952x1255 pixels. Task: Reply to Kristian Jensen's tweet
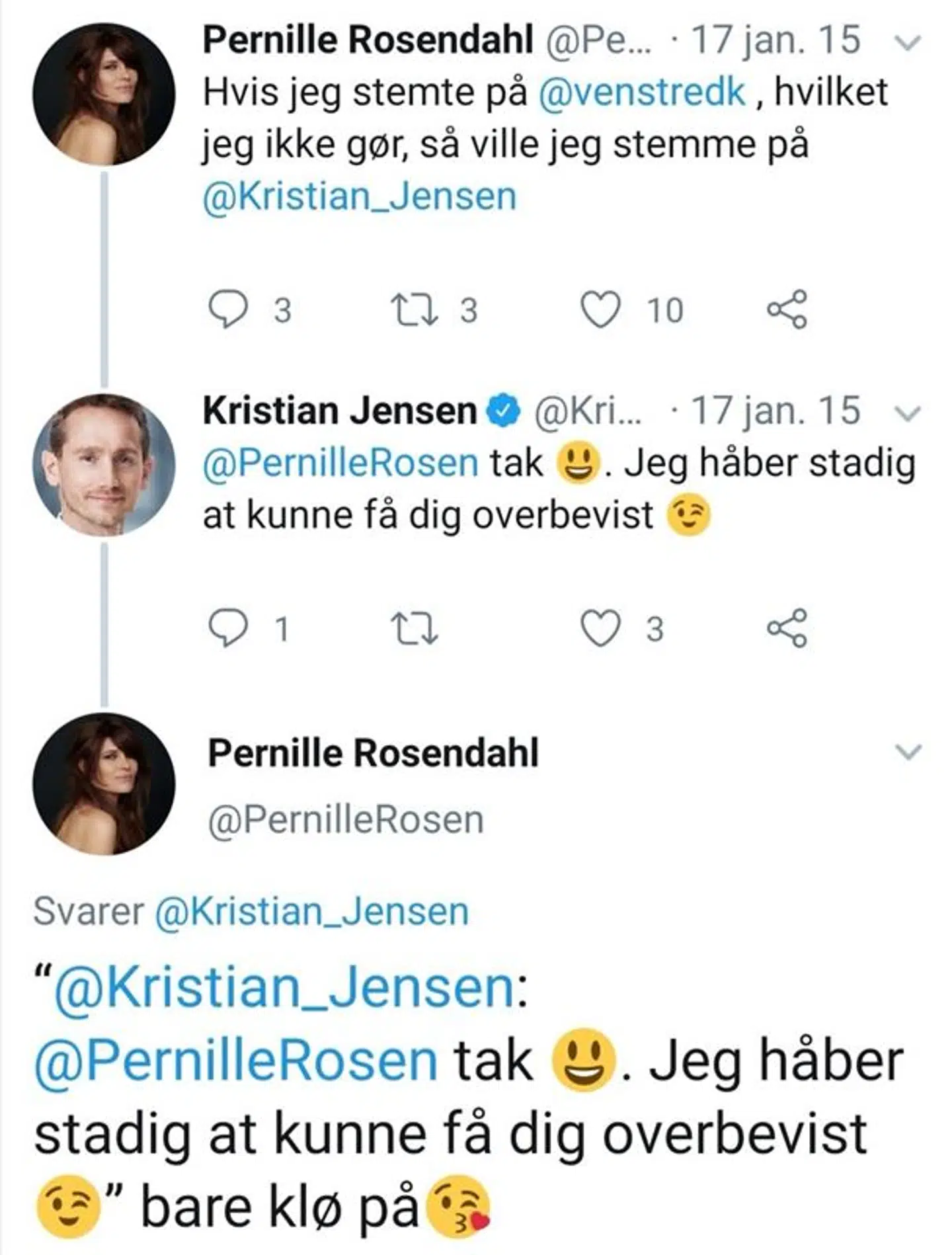click(x=228, y=627)
